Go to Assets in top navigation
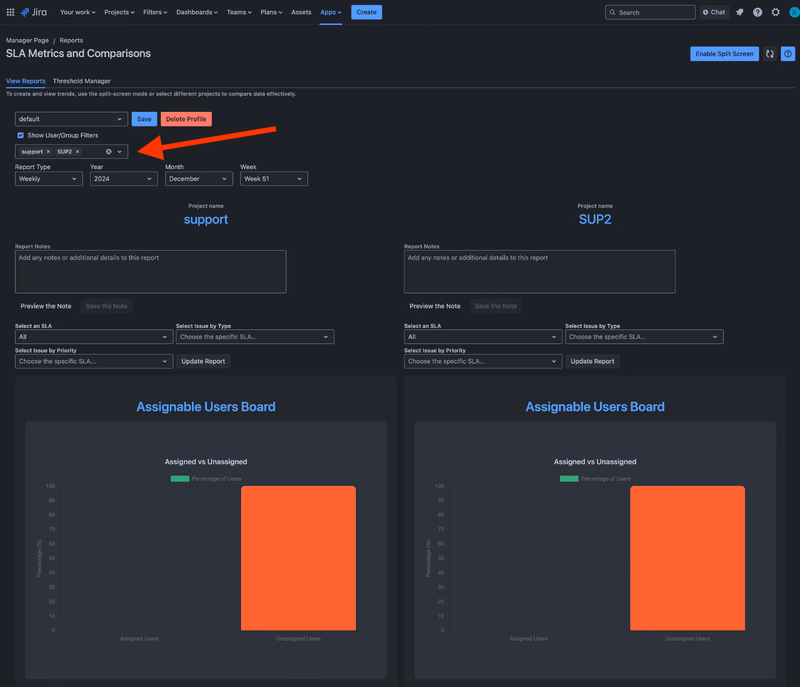The width and height of the screenshot is (800, 687). 301,12
